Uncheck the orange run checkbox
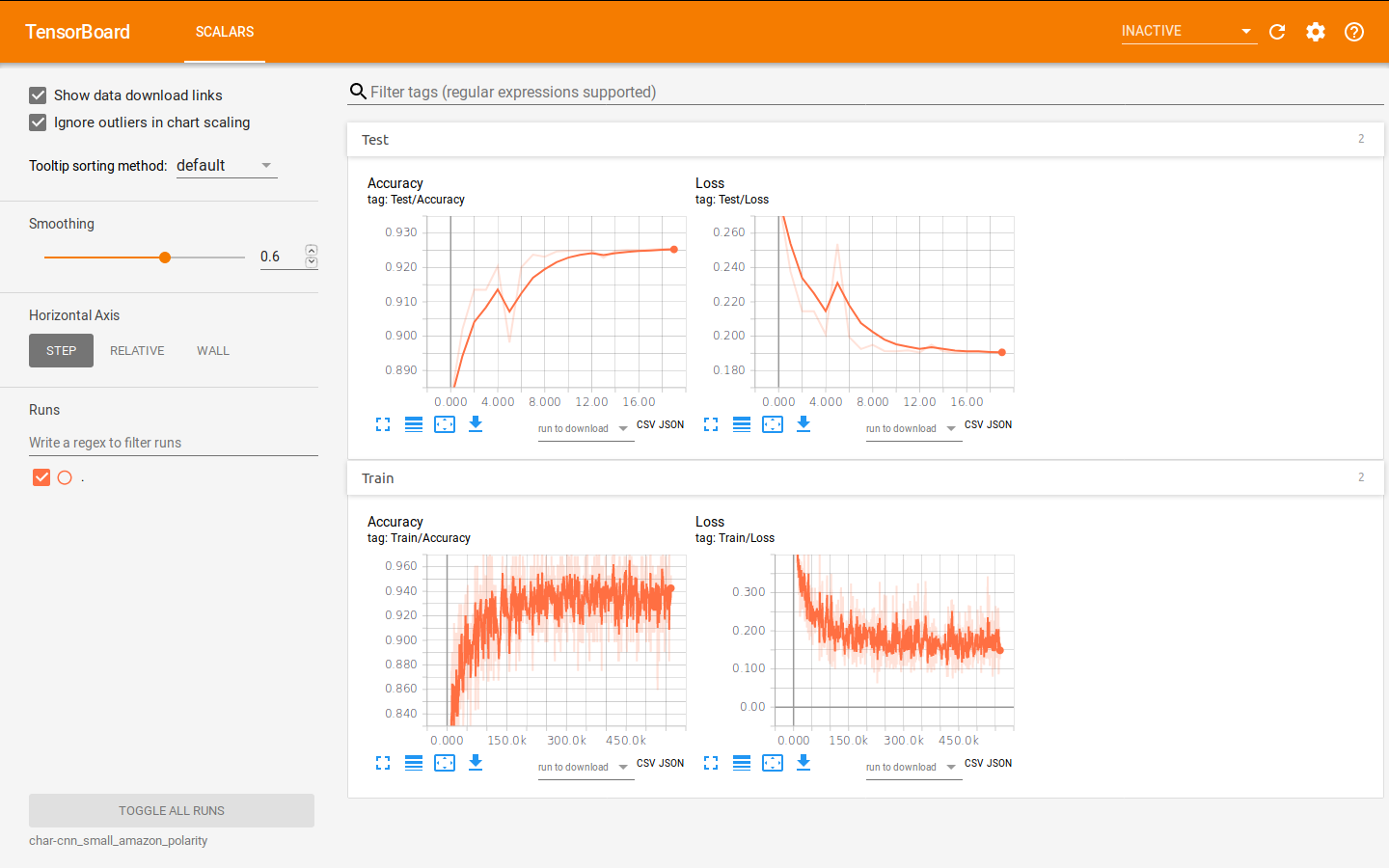 click(41, 477)
